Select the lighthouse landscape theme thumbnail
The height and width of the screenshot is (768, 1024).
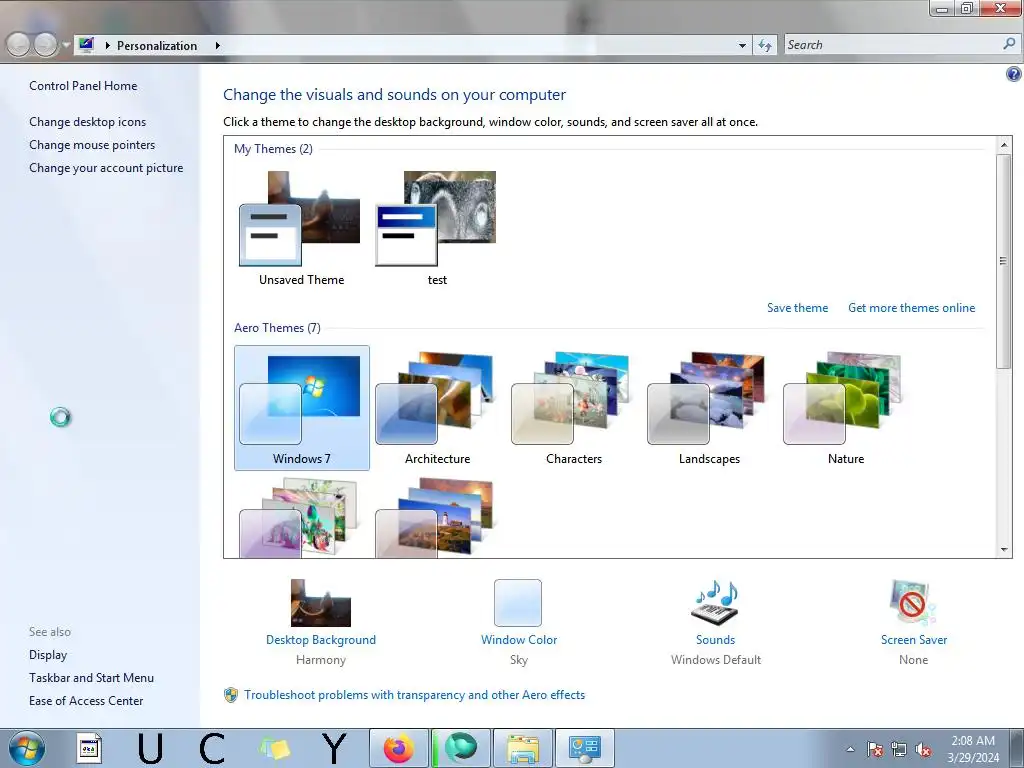coord(436,519)
